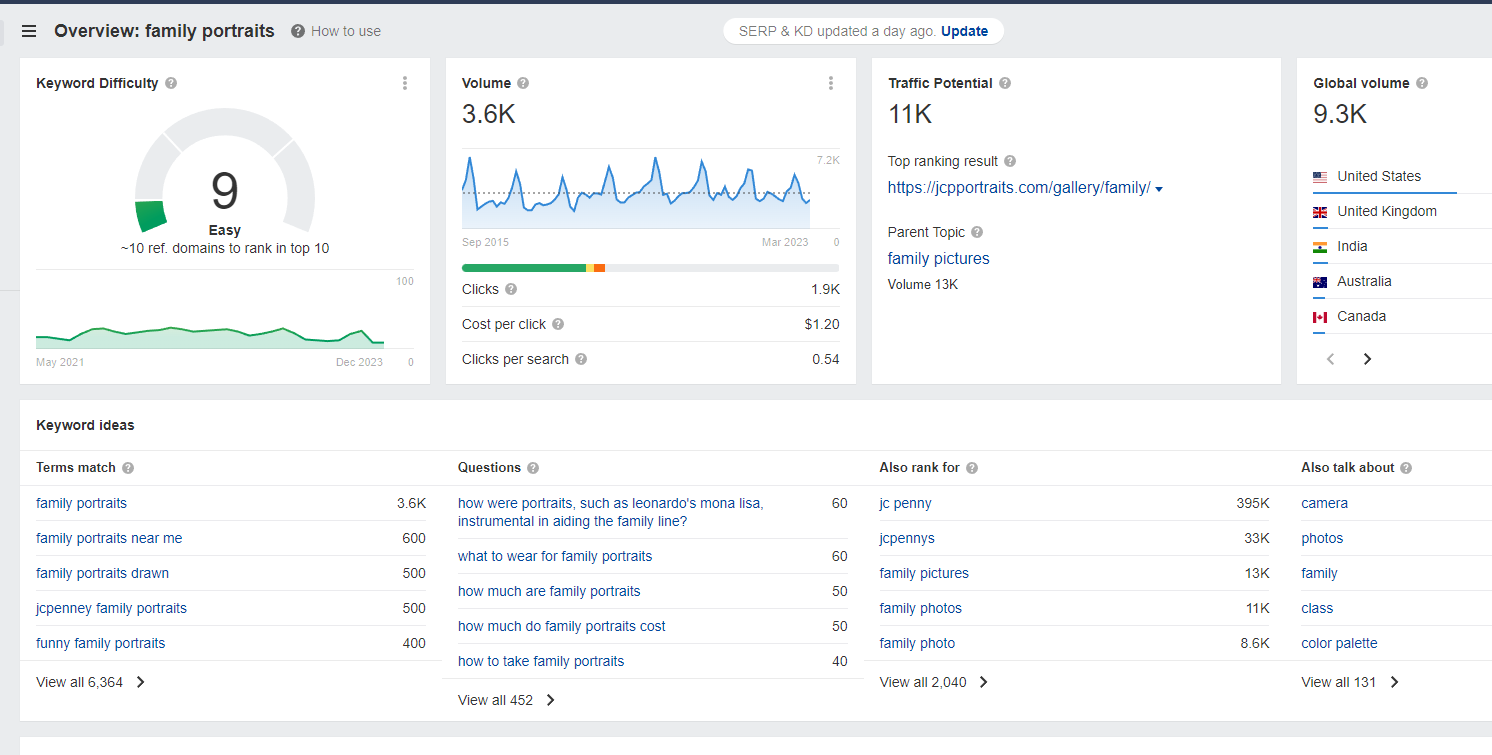Open Volume card three-dot menu
The height and width of the screenshot is (755, 1492).
pos(830,83)
